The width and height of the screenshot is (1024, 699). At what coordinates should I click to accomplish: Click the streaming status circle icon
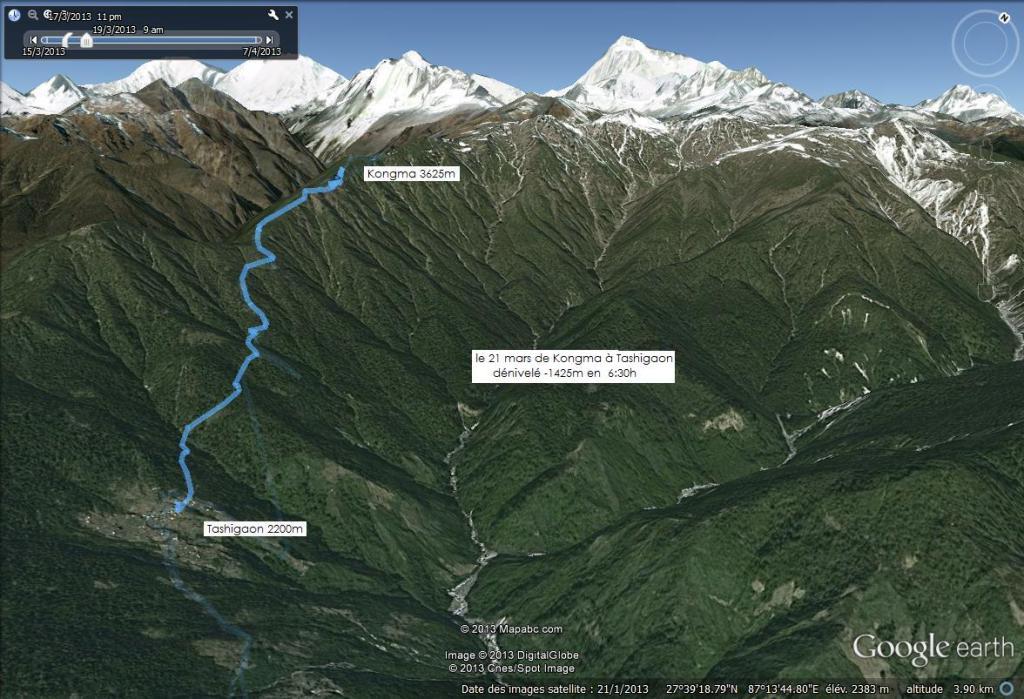[1008, 689]
